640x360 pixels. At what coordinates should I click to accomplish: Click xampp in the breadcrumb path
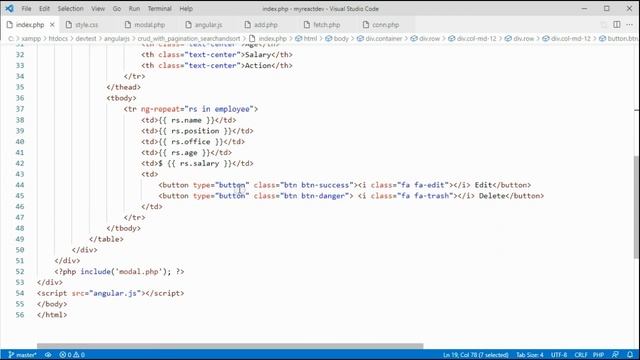click(x=31, y=38)
